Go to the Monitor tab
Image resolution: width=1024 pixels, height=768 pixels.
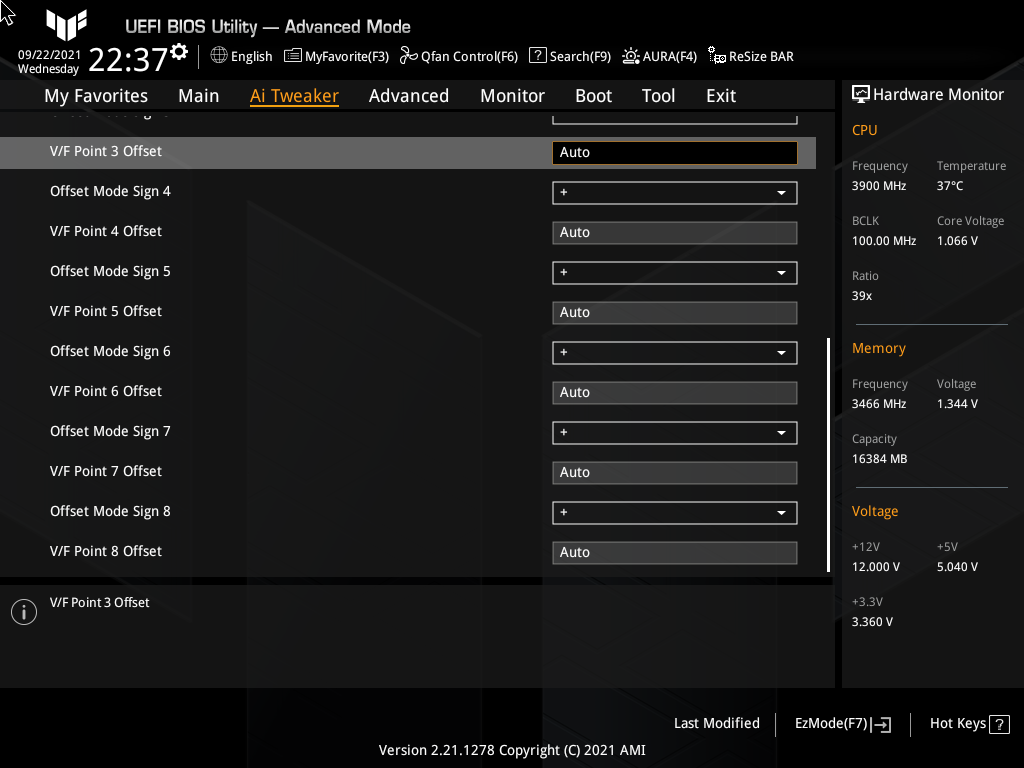[x=512, y=96]
